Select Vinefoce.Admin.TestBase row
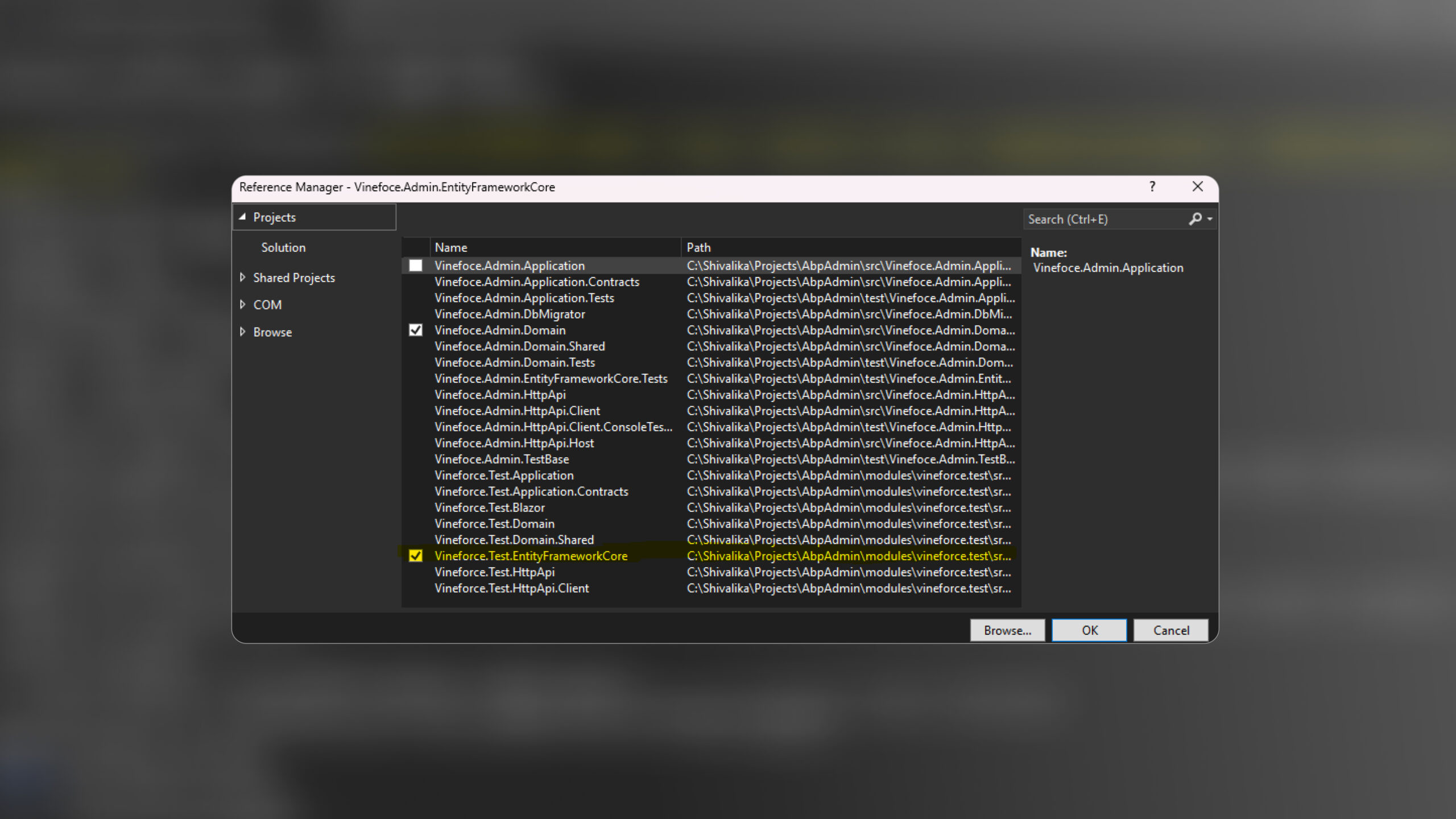The width and height of the screenshot is (1456, 819). point(711,459)
